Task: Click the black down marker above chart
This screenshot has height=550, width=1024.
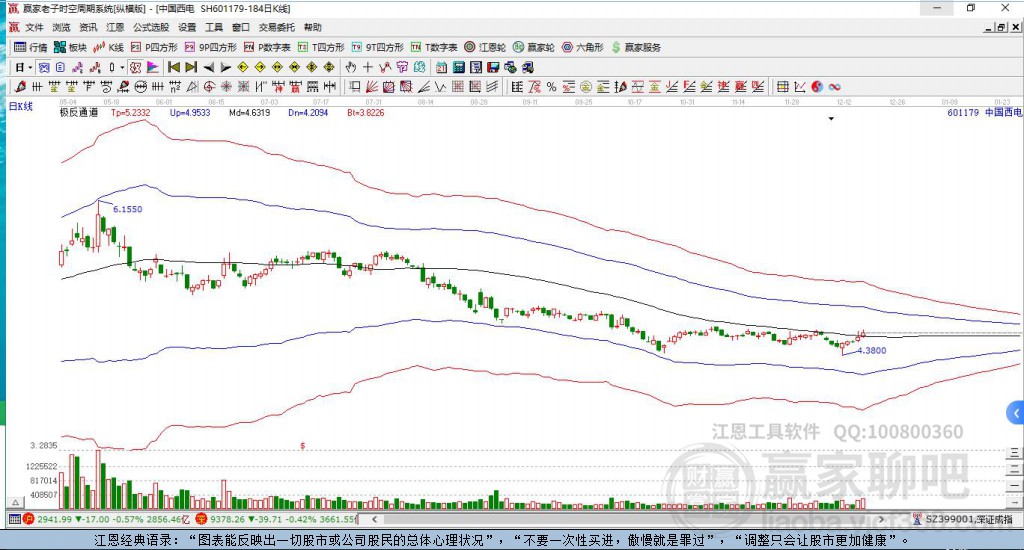Action: pyautogui.click(x=831, y=119)
